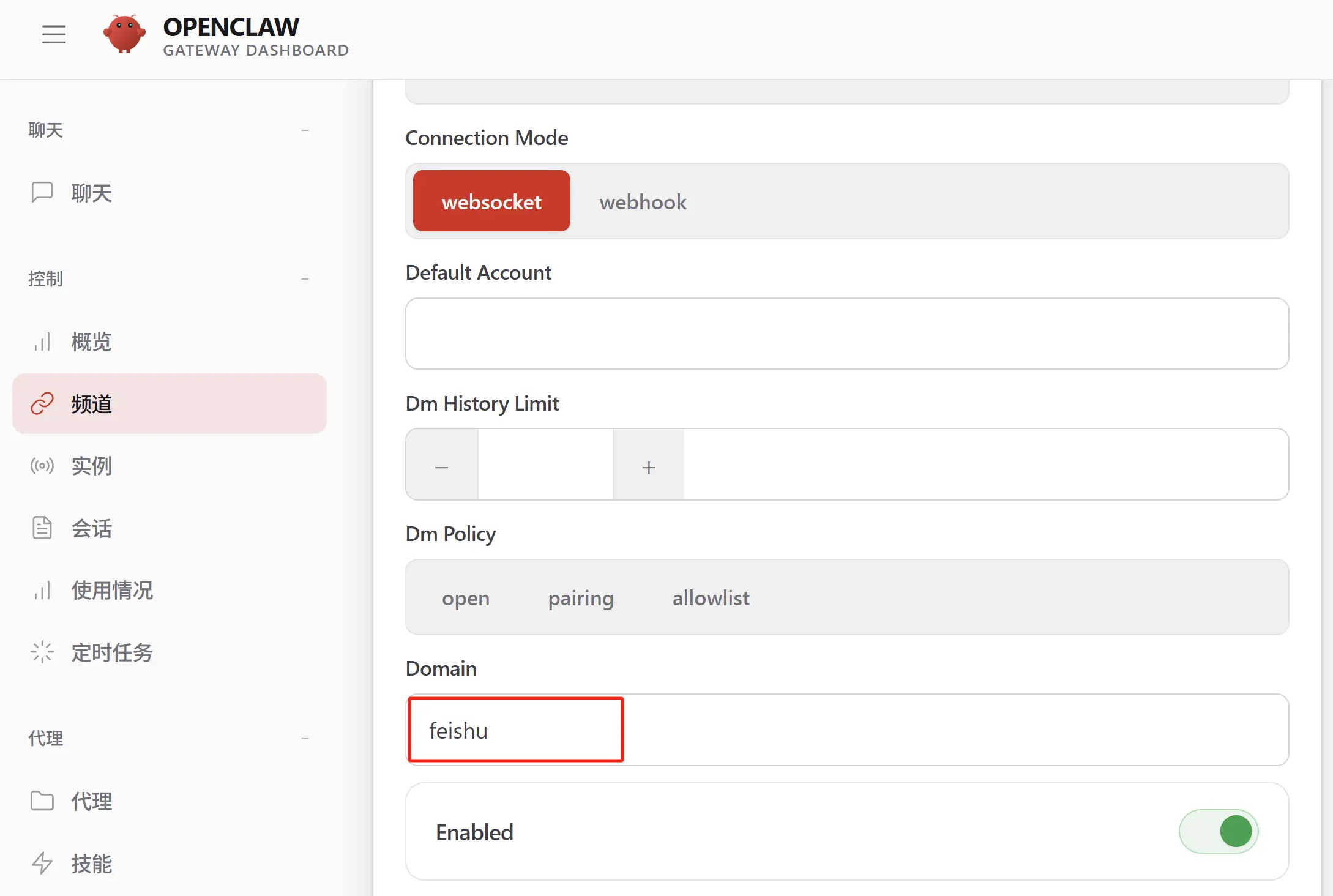Collapse the 代理 sidebar section

click(305, 739)
